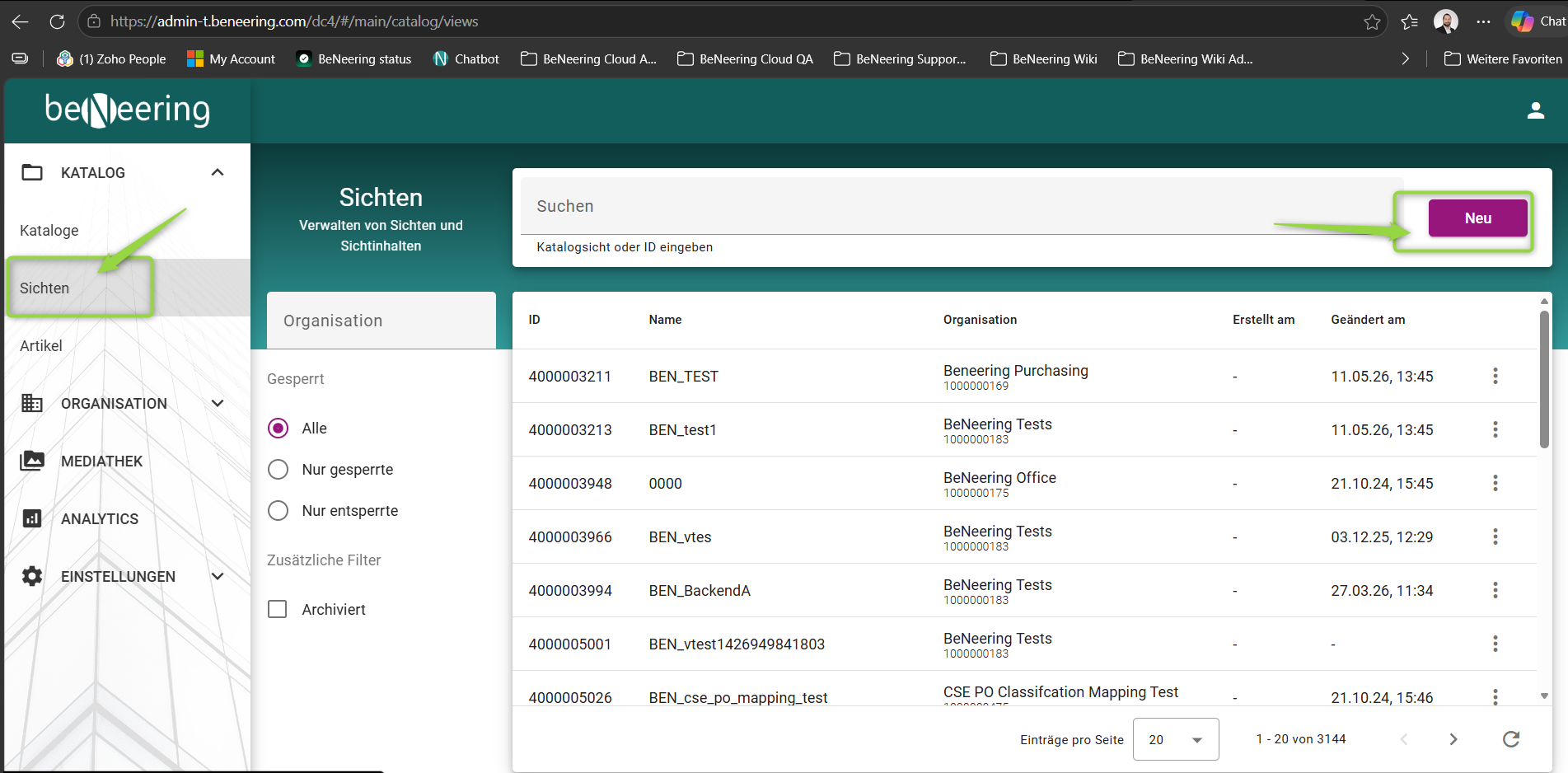Select Nur entsperrte radio option
Screen dimensions: 1568x773
tap(278, 511)
